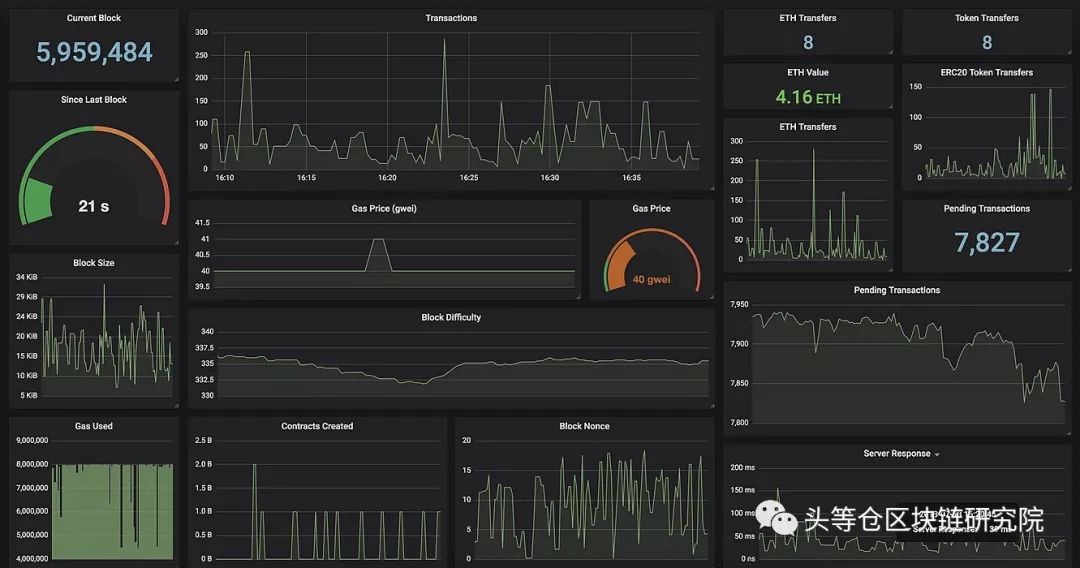Screen dimensions: 1080x568
Task: Open the Block Difficulty panel title menu
Action: click(x=451, y=317)
